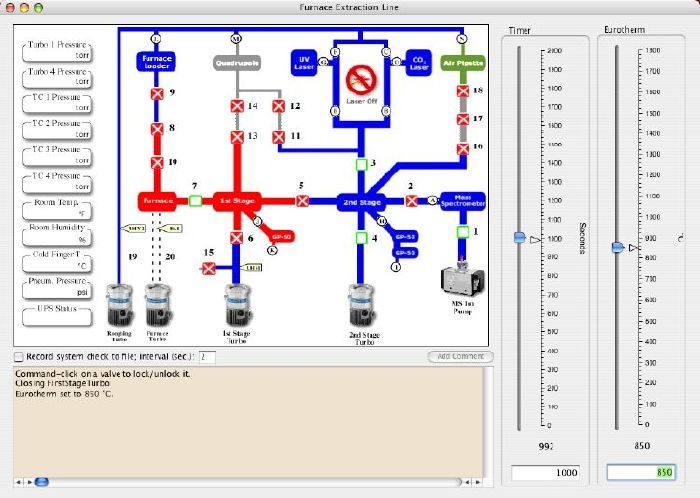Viewport: 700px width, 498px height.
Task: Click port marker L above Furnace loader
Action: click(156, 39)
